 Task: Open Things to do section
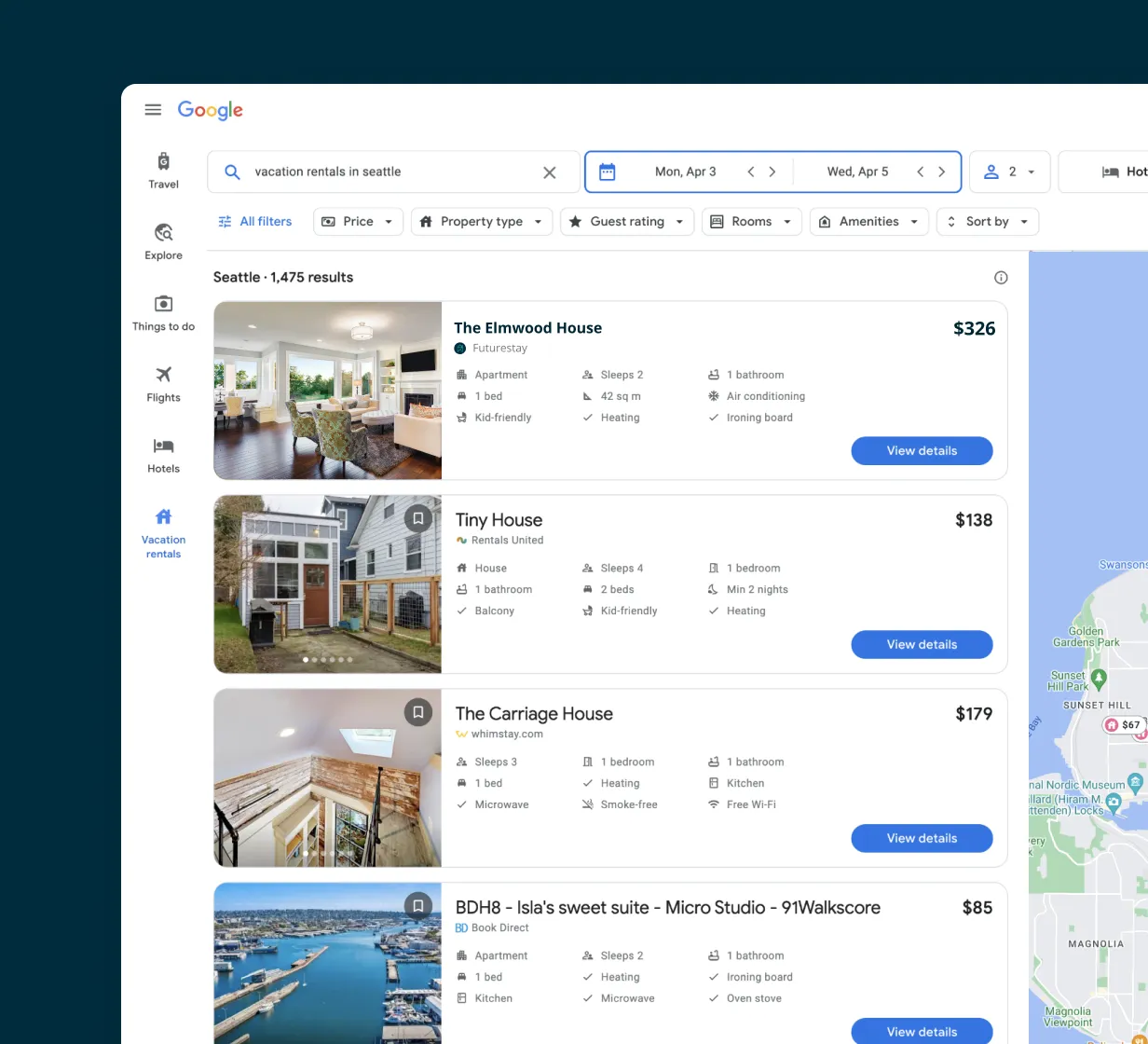pos(163,313)
